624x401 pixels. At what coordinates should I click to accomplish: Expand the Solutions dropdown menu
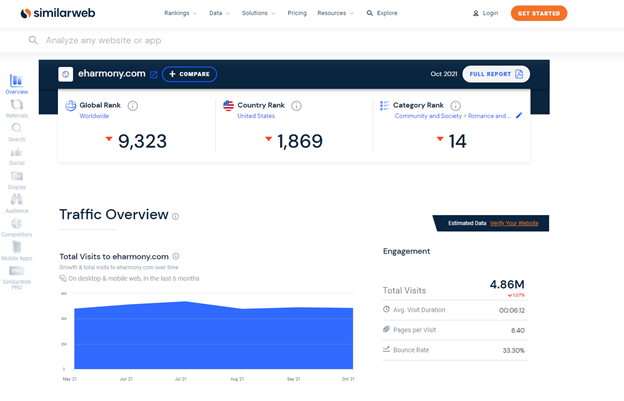257,13
